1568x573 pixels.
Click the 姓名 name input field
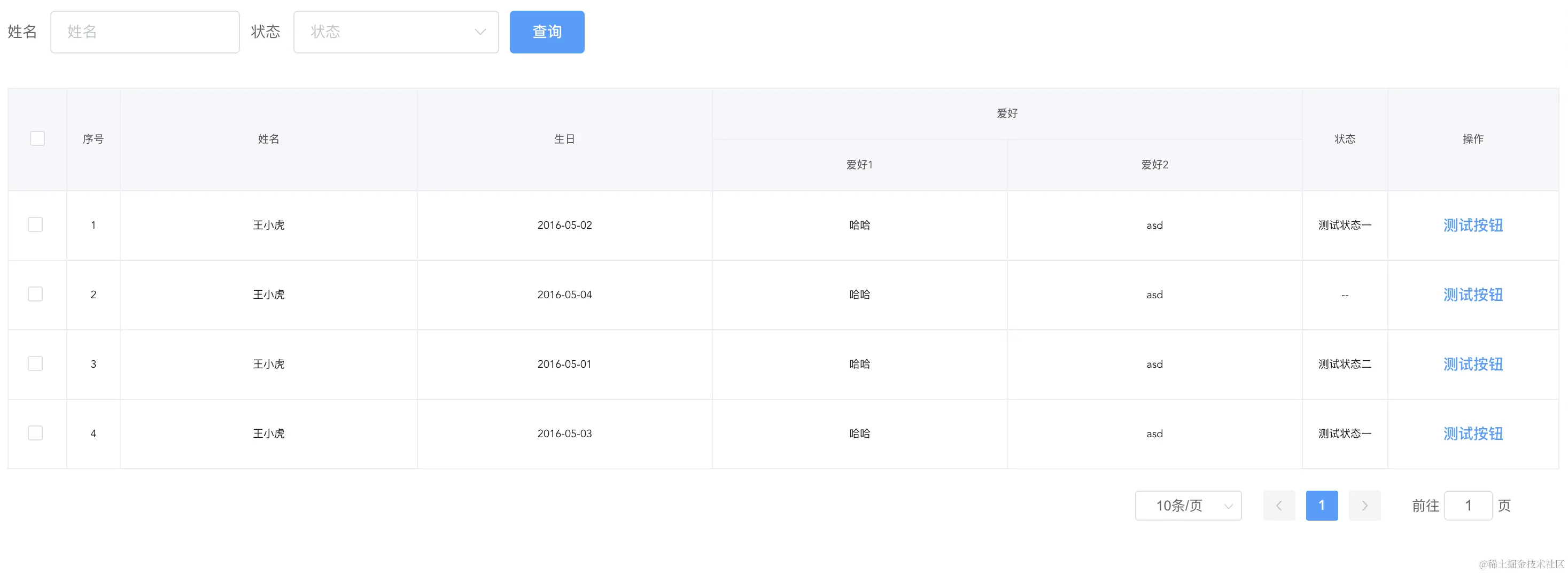click(x=145, y=32)
